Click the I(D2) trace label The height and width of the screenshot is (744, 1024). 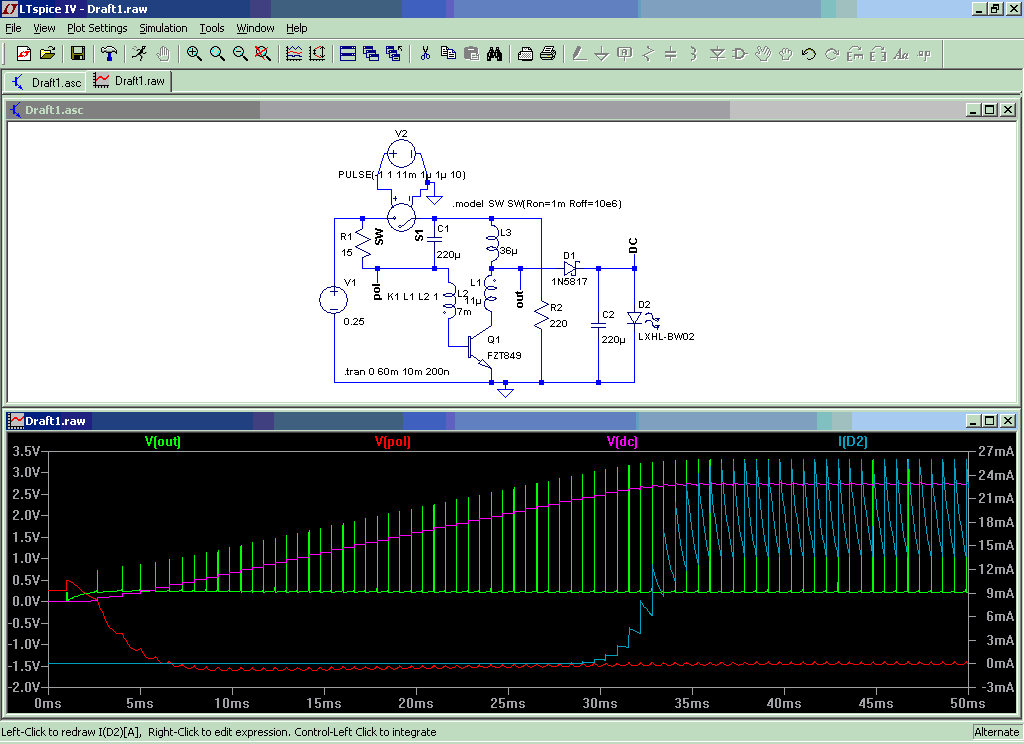click(x=854, y=440)
